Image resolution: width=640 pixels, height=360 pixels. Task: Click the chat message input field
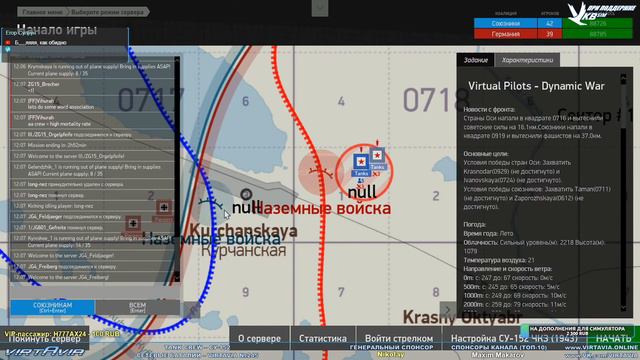click(x=95, y=292)
